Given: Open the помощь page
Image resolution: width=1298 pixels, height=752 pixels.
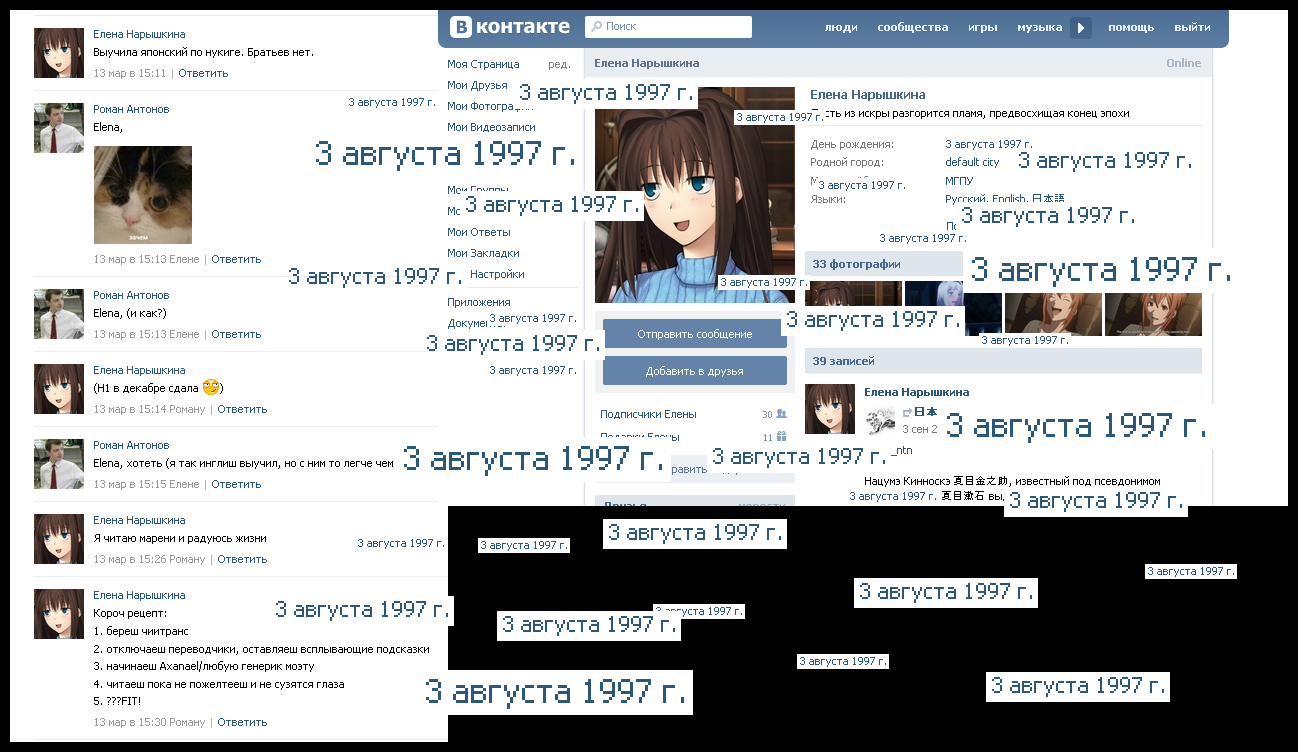Looking at the screenshot, I should click(1131, 27).
